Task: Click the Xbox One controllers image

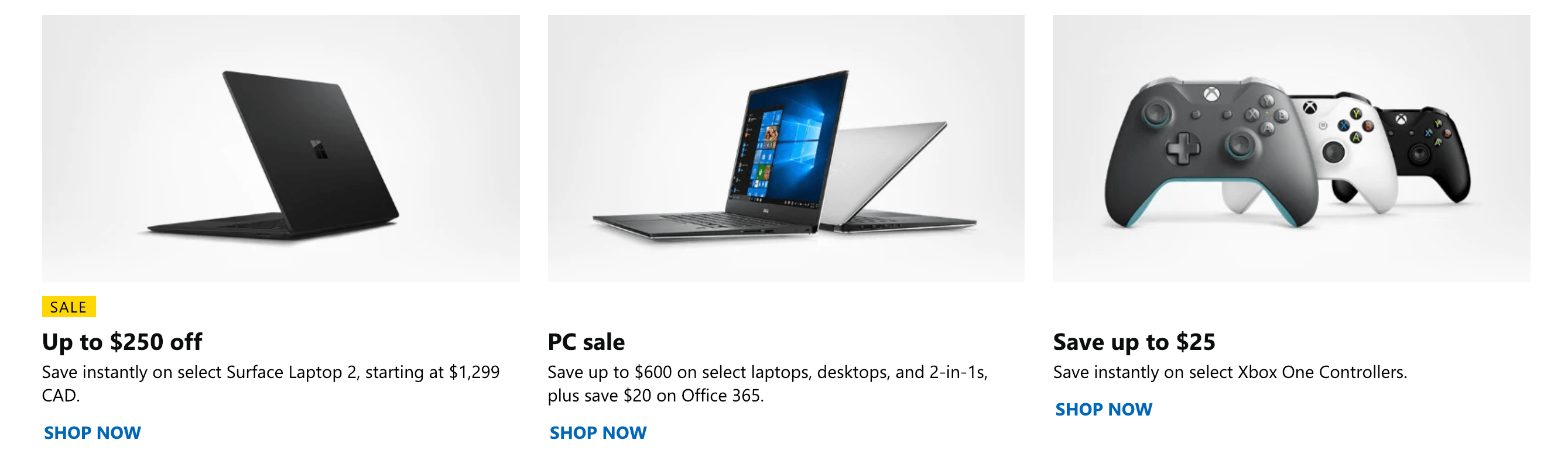Action: [x=1291, y=149]
